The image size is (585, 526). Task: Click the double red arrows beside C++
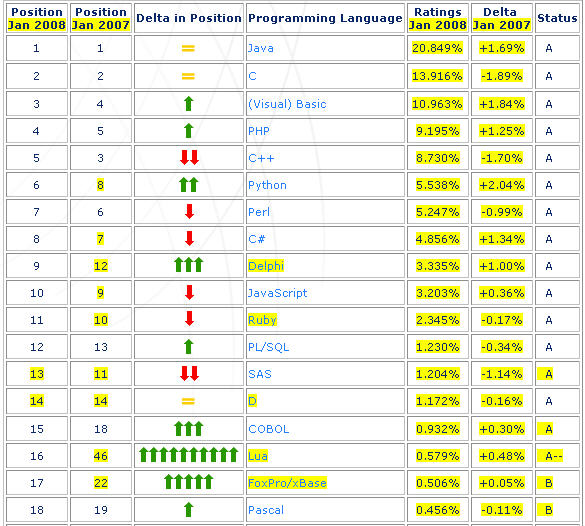pos(189,158)
